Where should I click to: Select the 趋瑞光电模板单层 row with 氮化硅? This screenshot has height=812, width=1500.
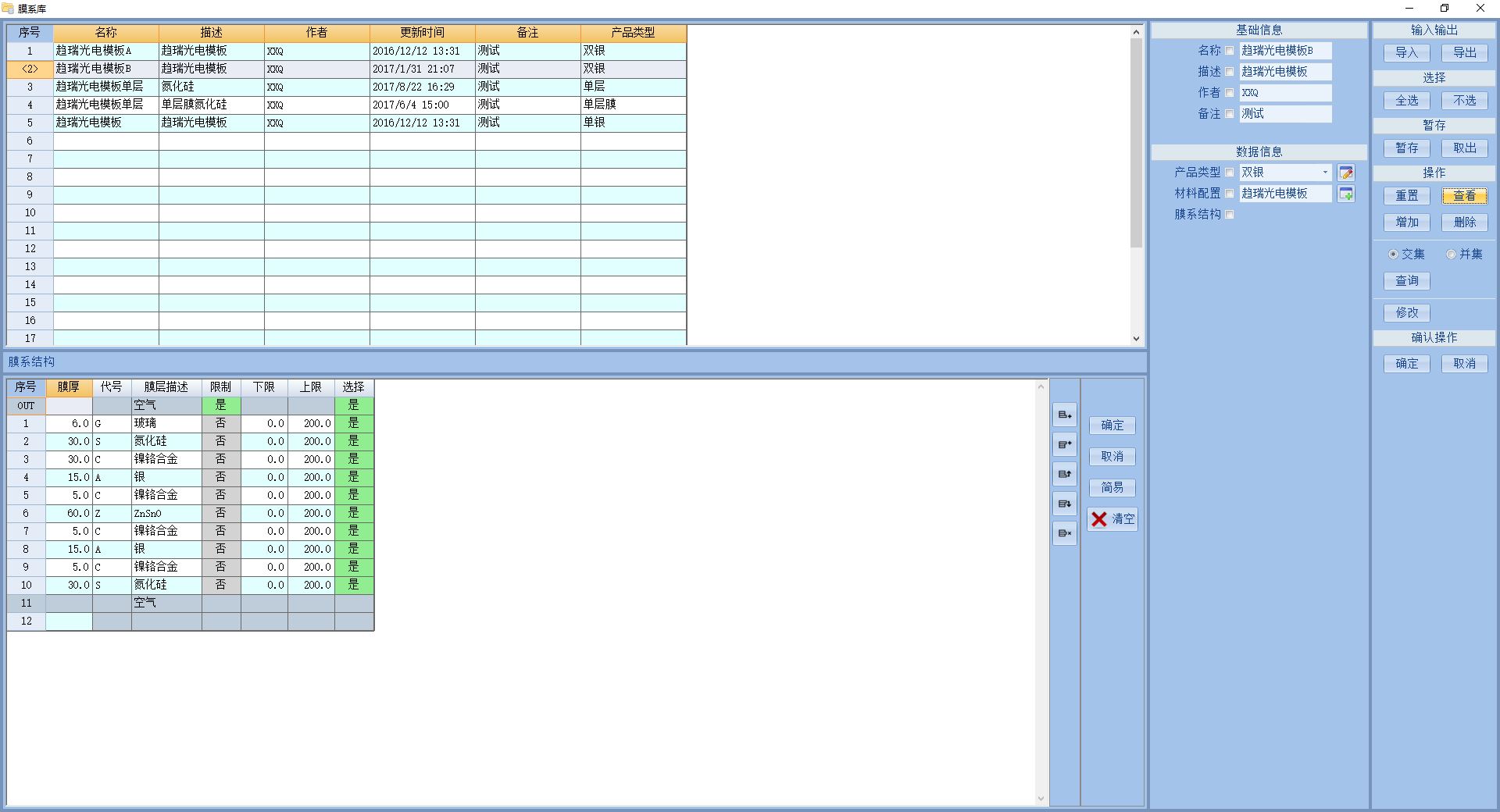coord(347,87)
